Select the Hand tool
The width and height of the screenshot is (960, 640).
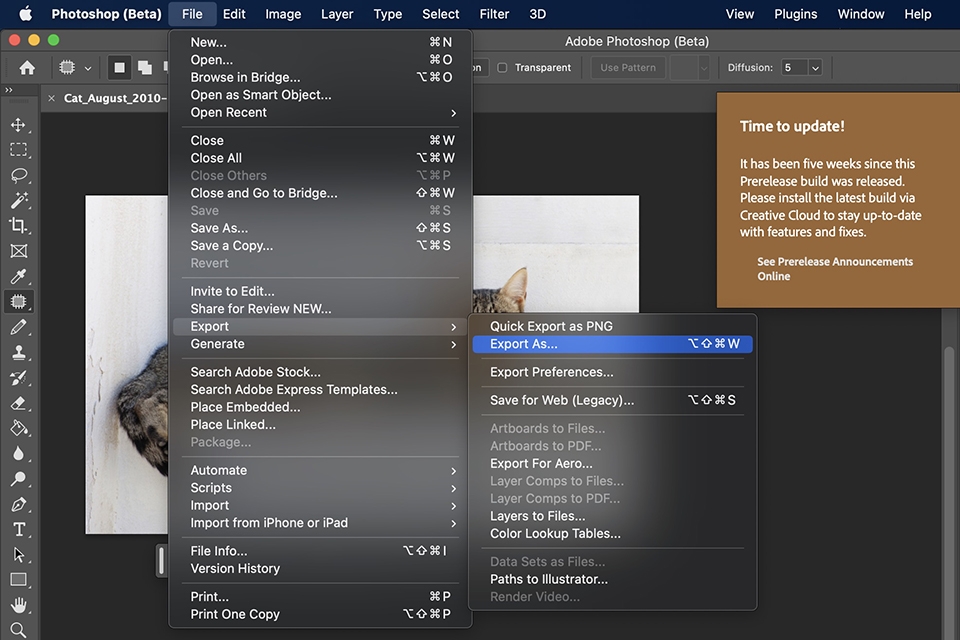point(18,605)
